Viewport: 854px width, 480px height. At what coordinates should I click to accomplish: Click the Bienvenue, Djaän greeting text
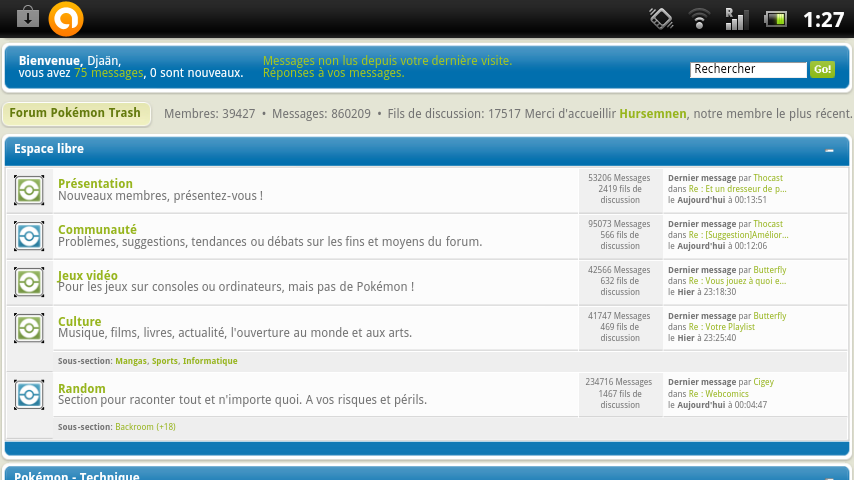pyautogui.click(x=70, y=60)
